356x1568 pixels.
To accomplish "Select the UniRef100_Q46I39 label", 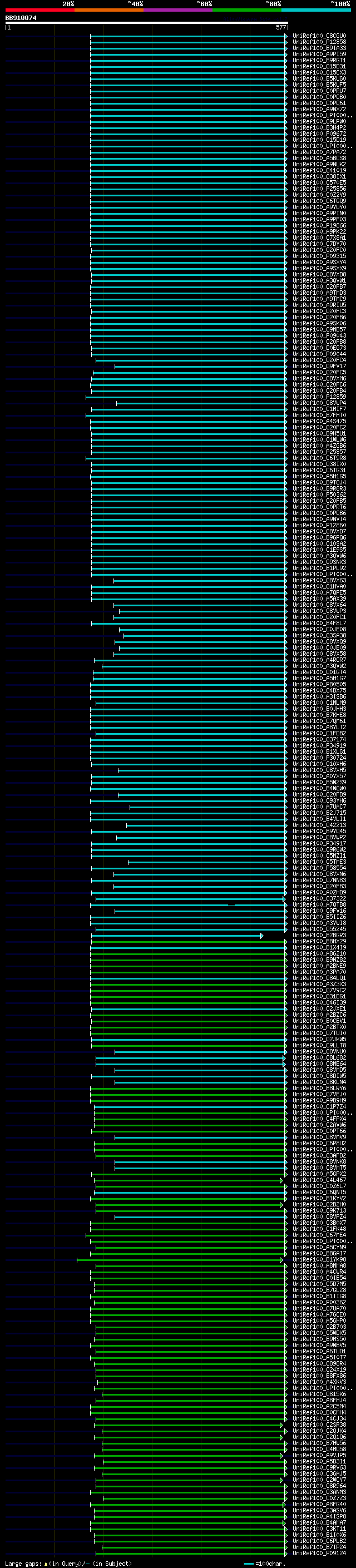I will (x=319, y=1002).
